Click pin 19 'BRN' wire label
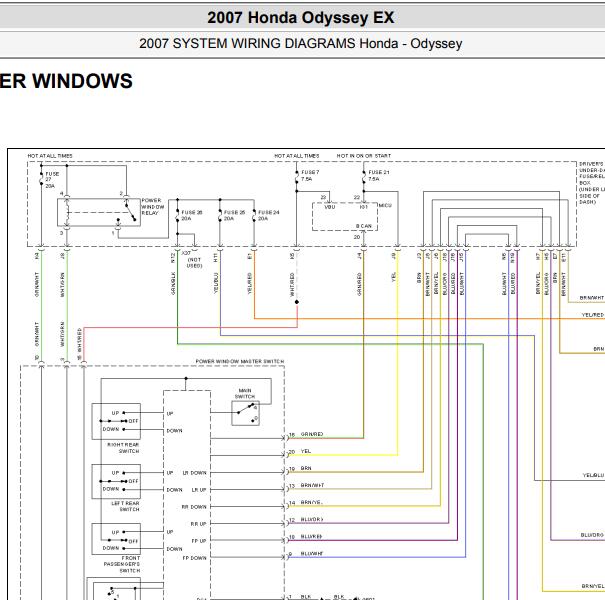Image resolution: width=605 pixels, height=600 pixels. [x=306, y=468]
